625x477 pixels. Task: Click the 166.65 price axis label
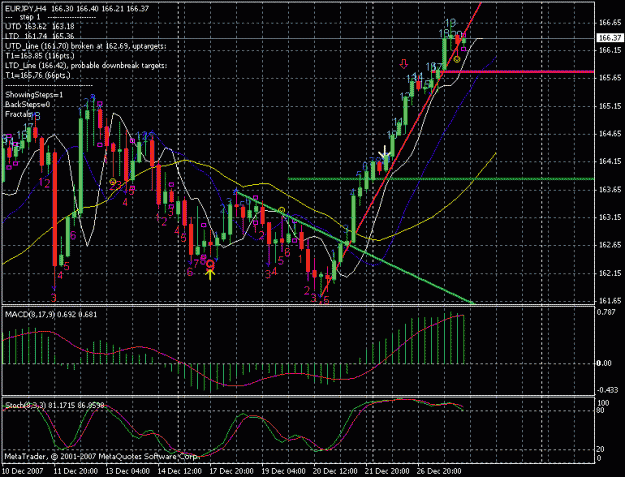tap(610, 23)
